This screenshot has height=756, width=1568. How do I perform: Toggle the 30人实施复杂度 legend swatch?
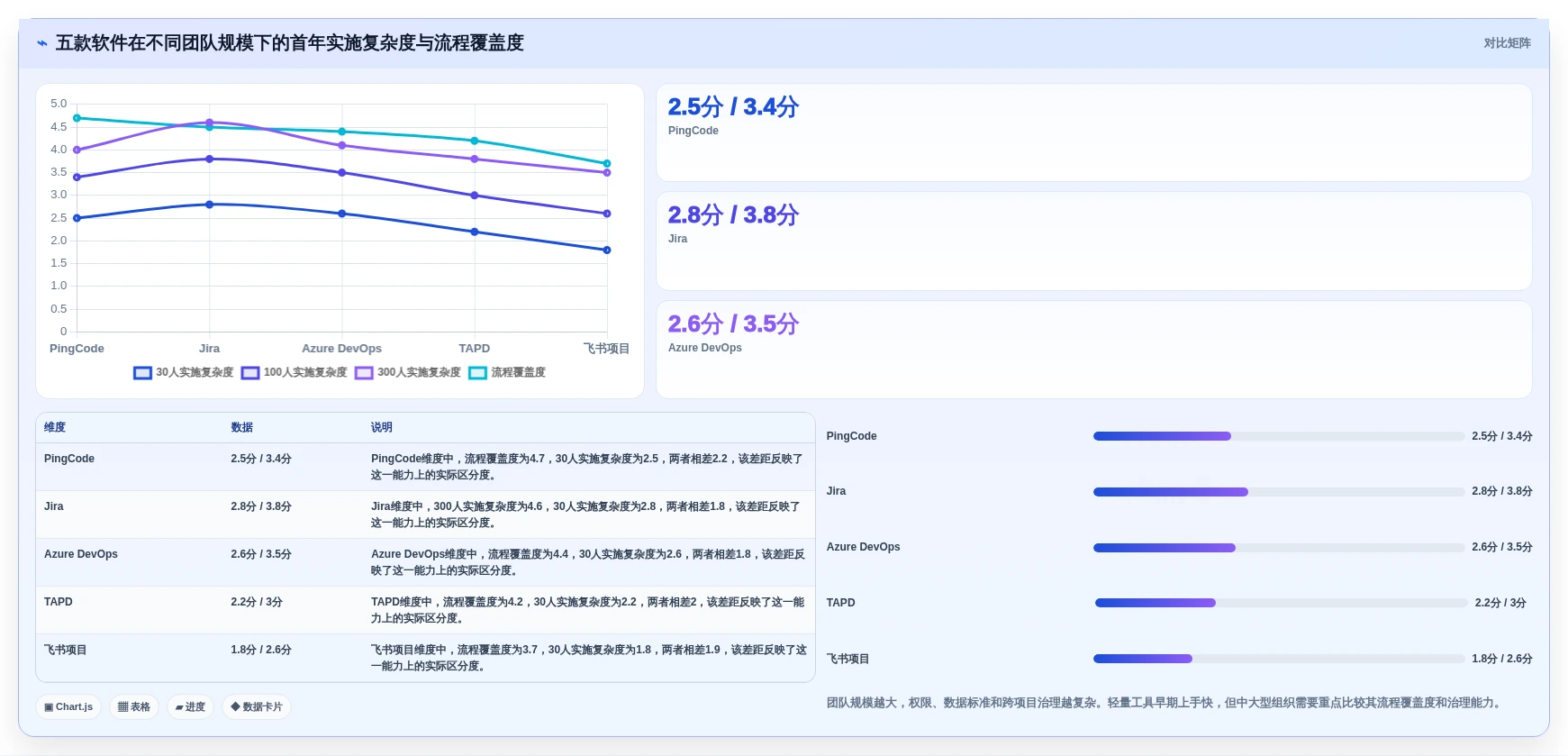[x=142, y=373]
